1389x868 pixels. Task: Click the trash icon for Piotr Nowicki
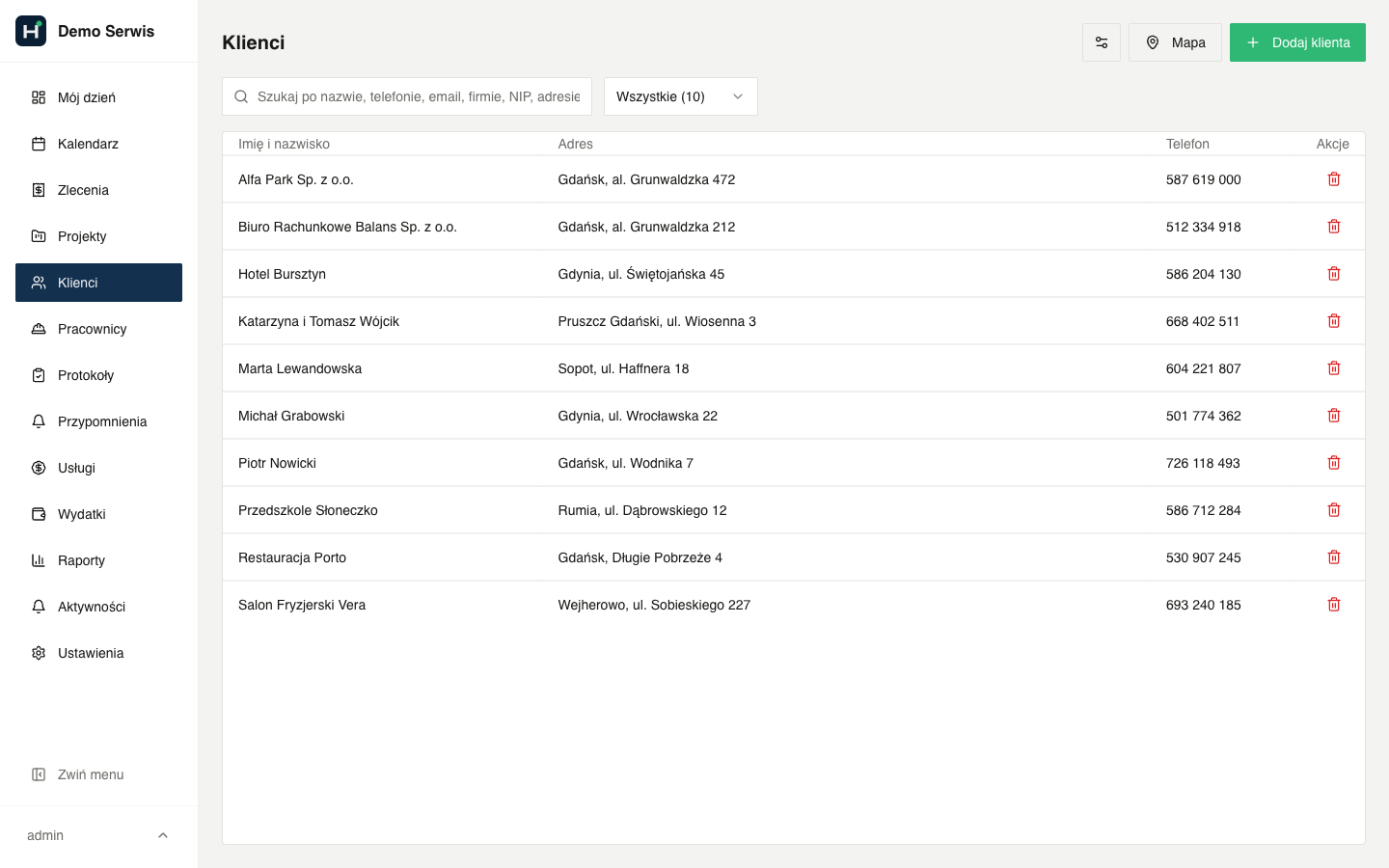coord(1334,463)
